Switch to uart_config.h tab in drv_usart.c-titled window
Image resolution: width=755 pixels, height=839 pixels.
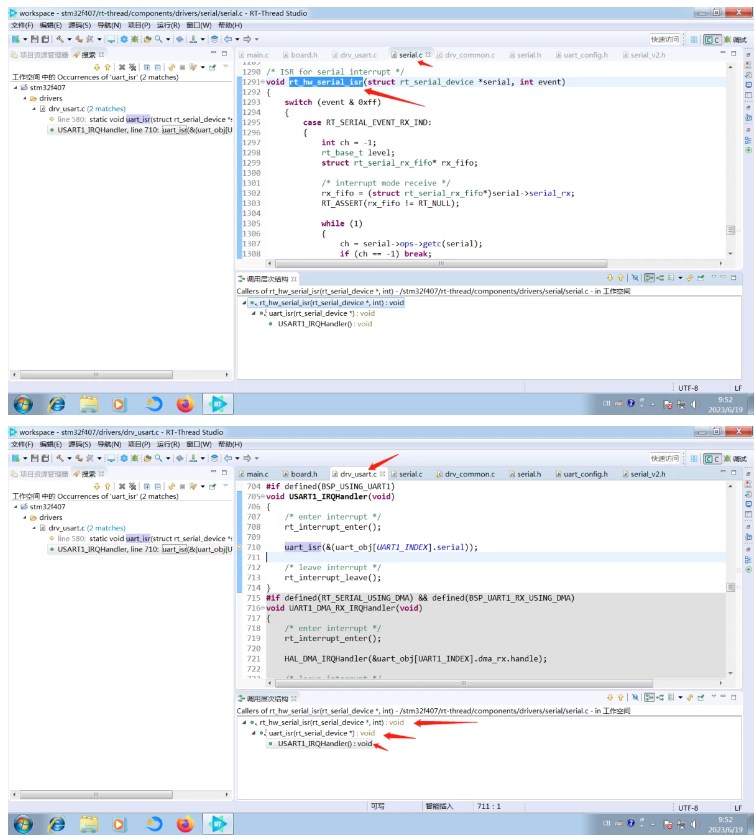pyautogui.click(x=582, y=474)
